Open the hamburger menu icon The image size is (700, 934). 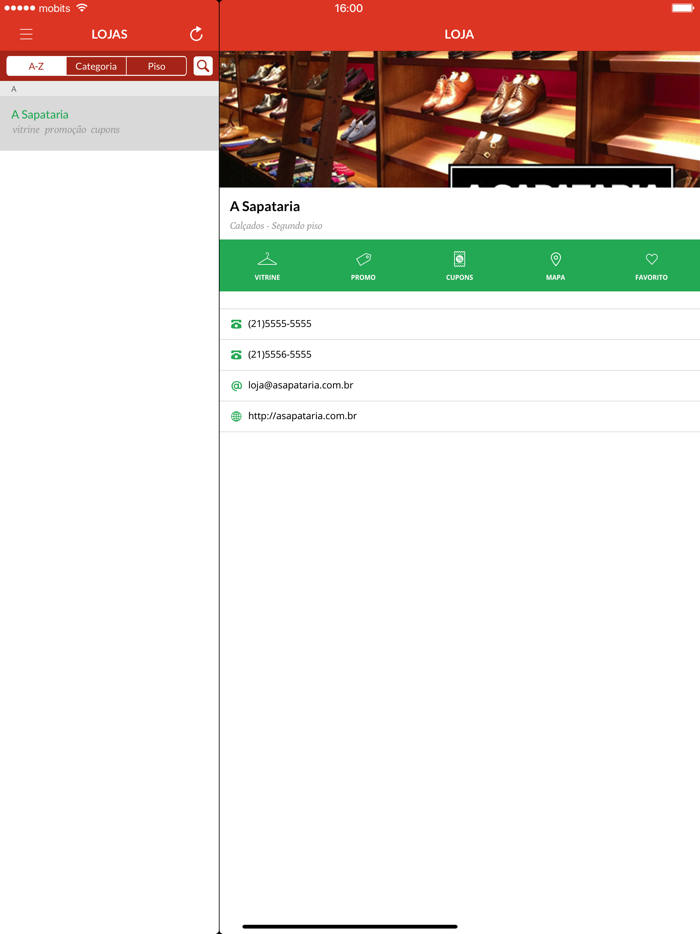click(26, 34)
